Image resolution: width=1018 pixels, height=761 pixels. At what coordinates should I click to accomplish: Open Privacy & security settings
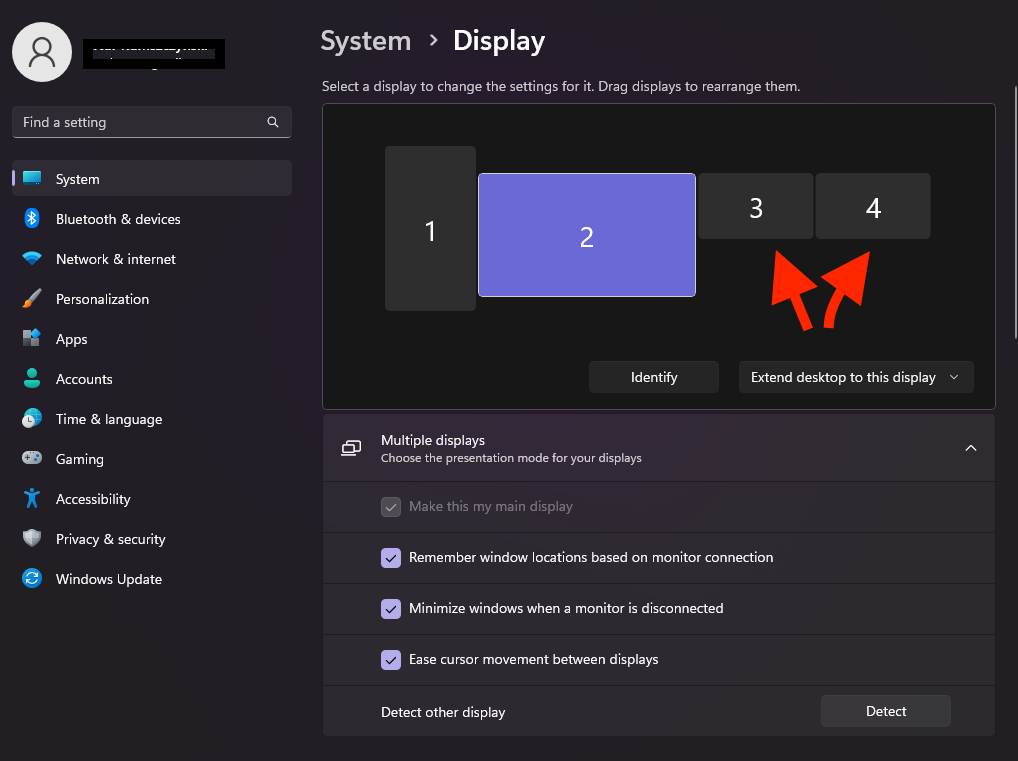pyautogui.click(x=152, y=539)
